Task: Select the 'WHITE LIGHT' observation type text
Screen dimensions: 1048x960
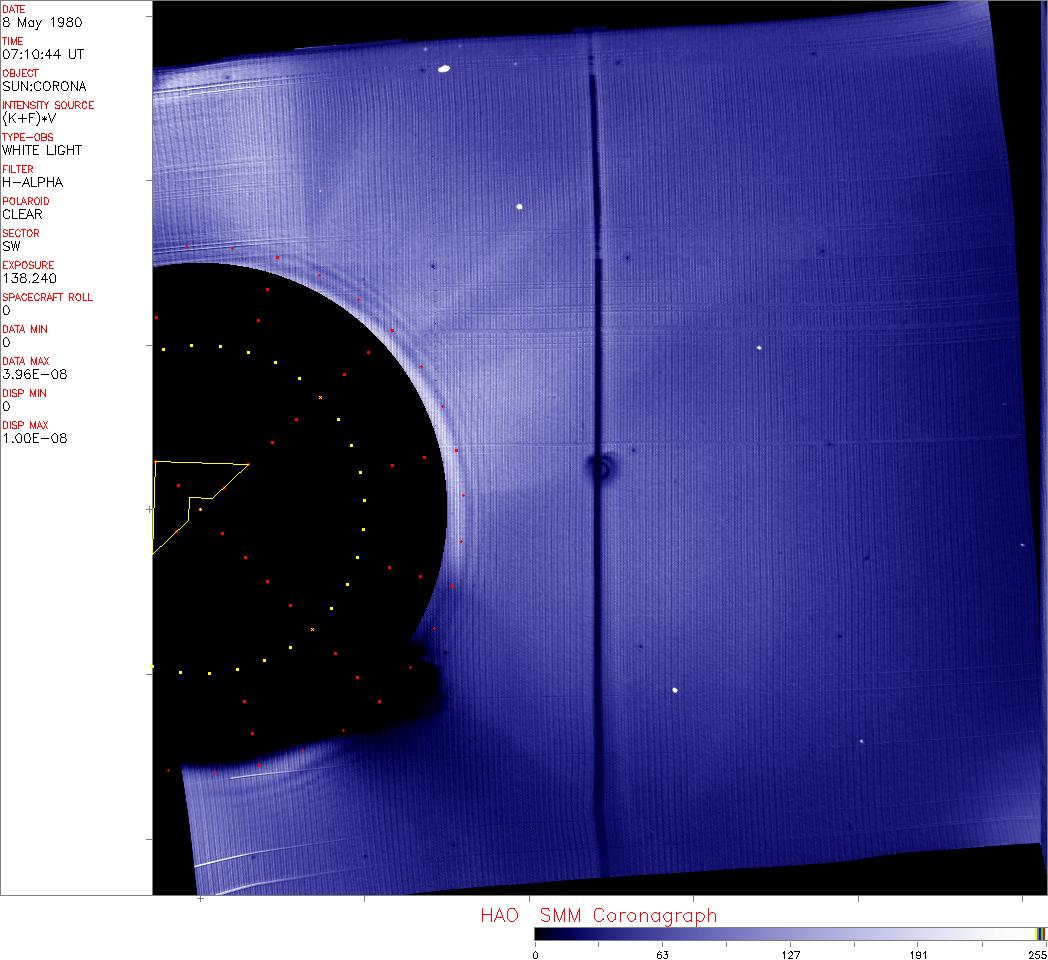Action: [42, 150]
